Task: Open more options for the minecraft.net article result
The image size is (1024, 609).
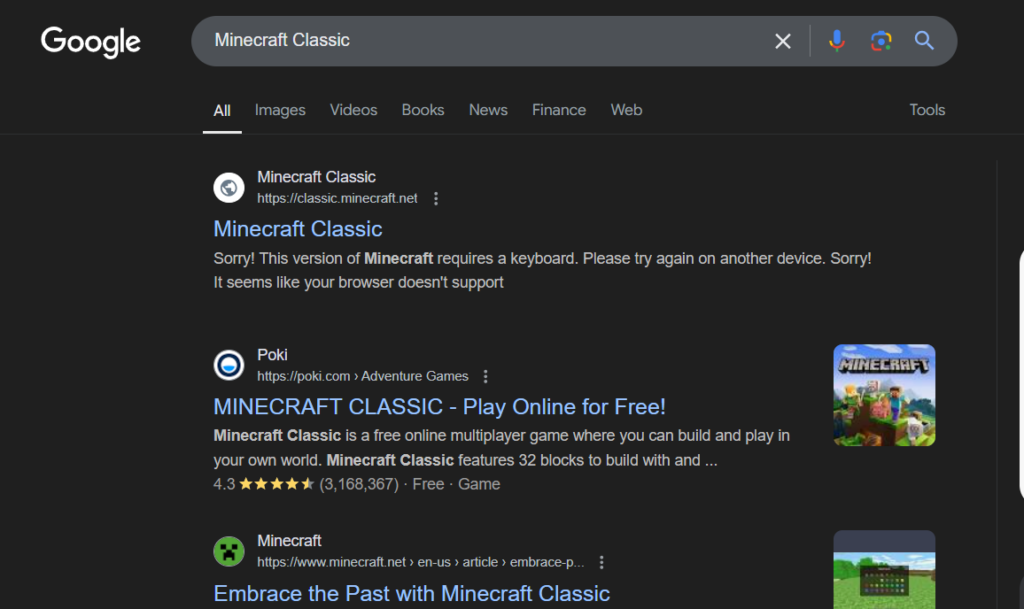Action: [601, 563]
